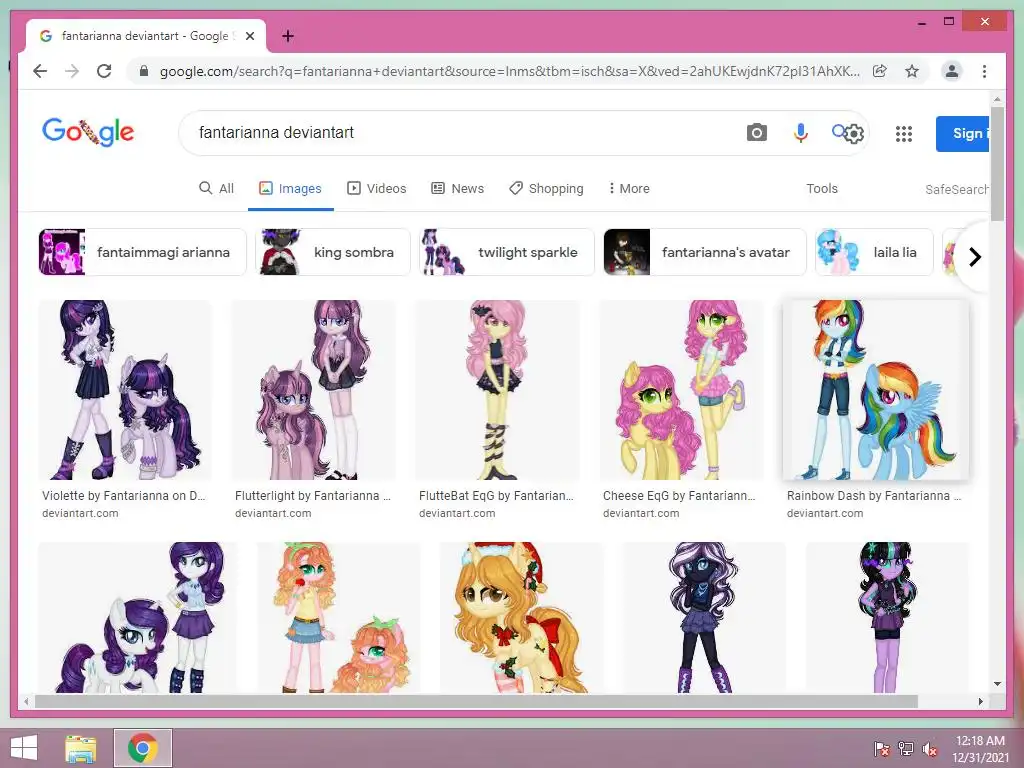Open the Windows Start menu
Screen dimensions: 1024x768
coord(24,748)
